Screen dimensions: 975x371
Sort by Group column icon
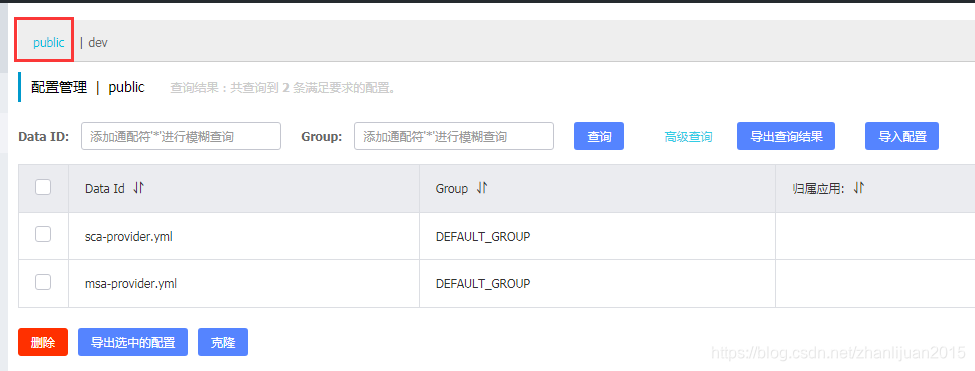(482, 188)
